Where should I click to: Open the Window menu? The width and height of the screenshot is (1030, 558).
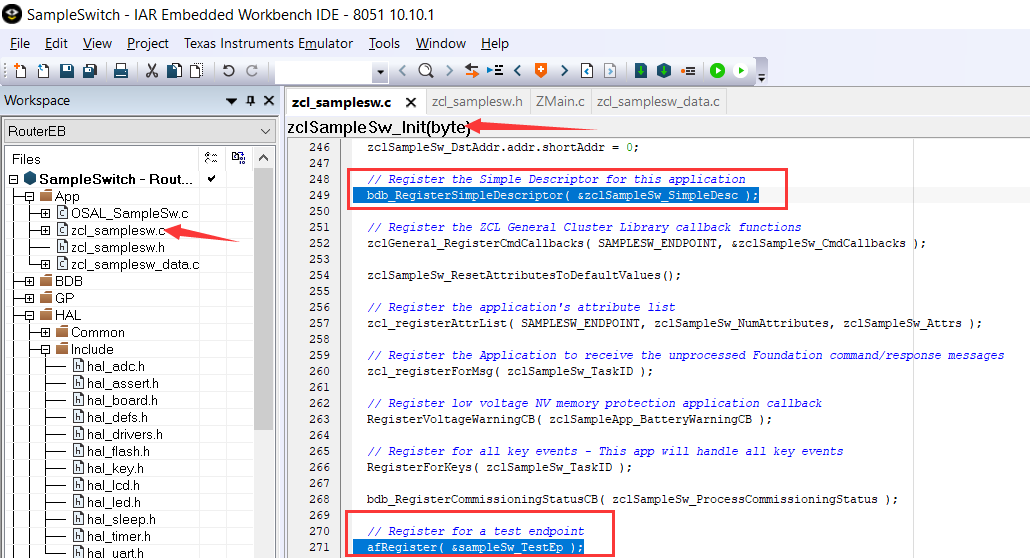441,43
